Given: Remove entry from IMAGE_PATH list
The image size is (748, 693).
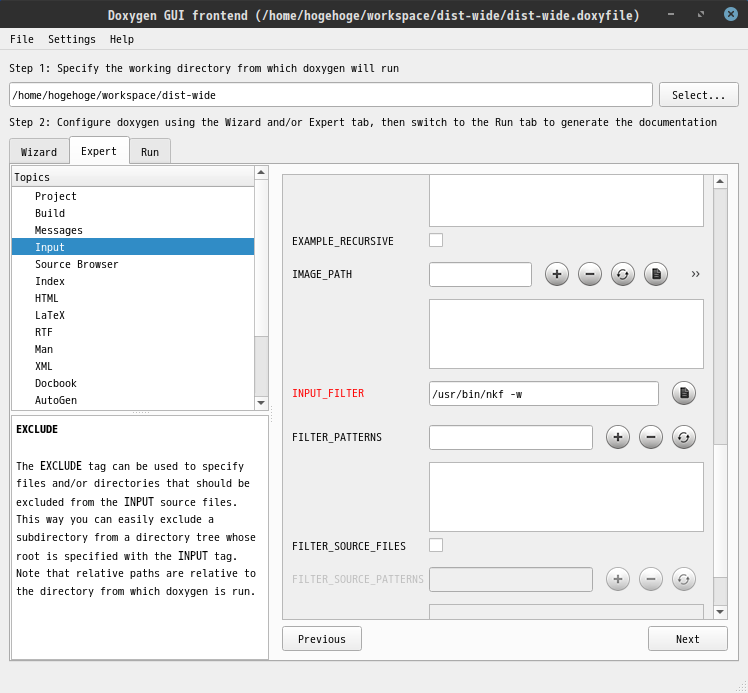Looking at the screenshot, I should coord(590,274).
